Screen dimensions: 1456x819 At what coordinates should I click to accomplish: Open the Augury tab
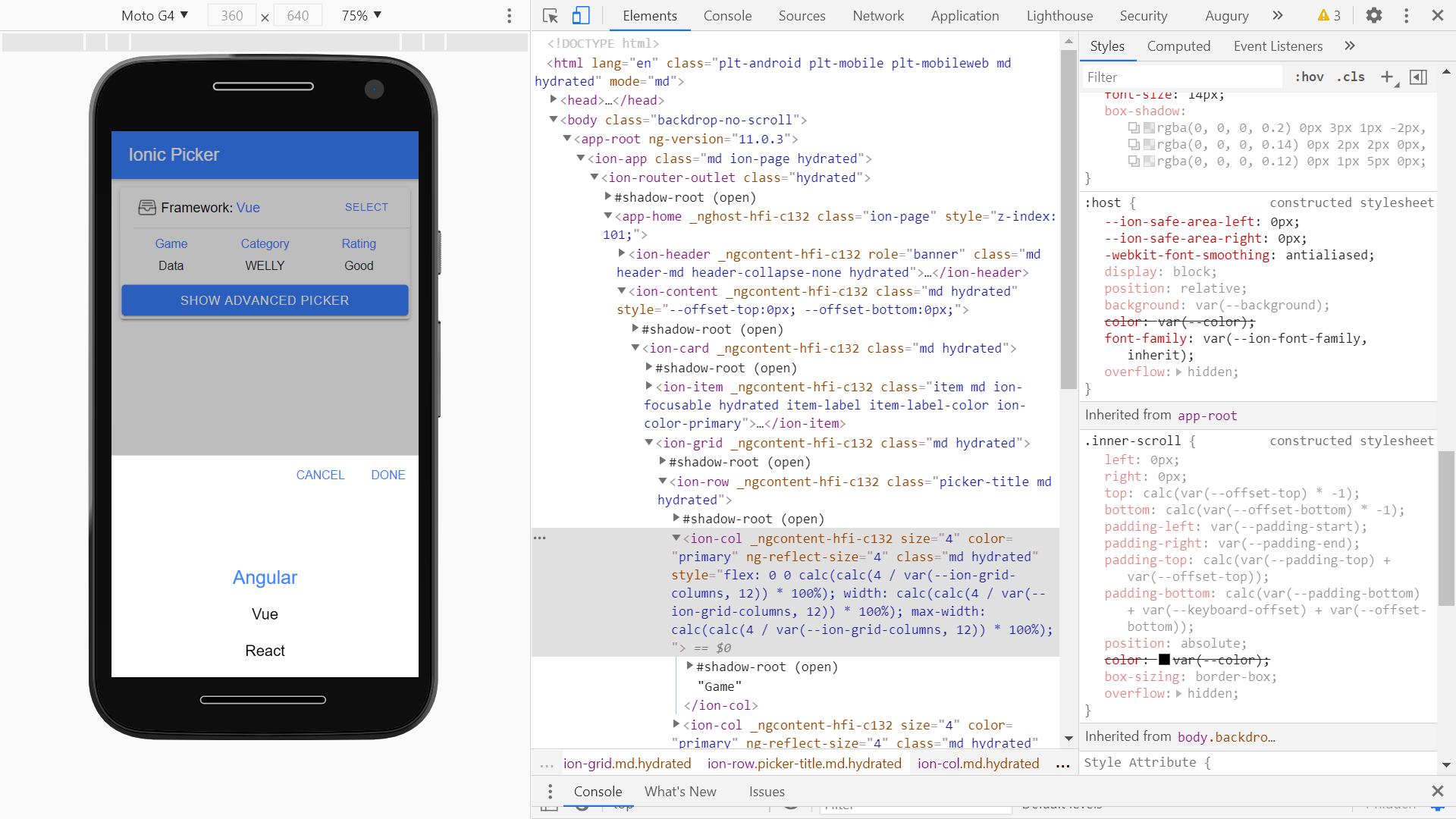(1226, 15)
